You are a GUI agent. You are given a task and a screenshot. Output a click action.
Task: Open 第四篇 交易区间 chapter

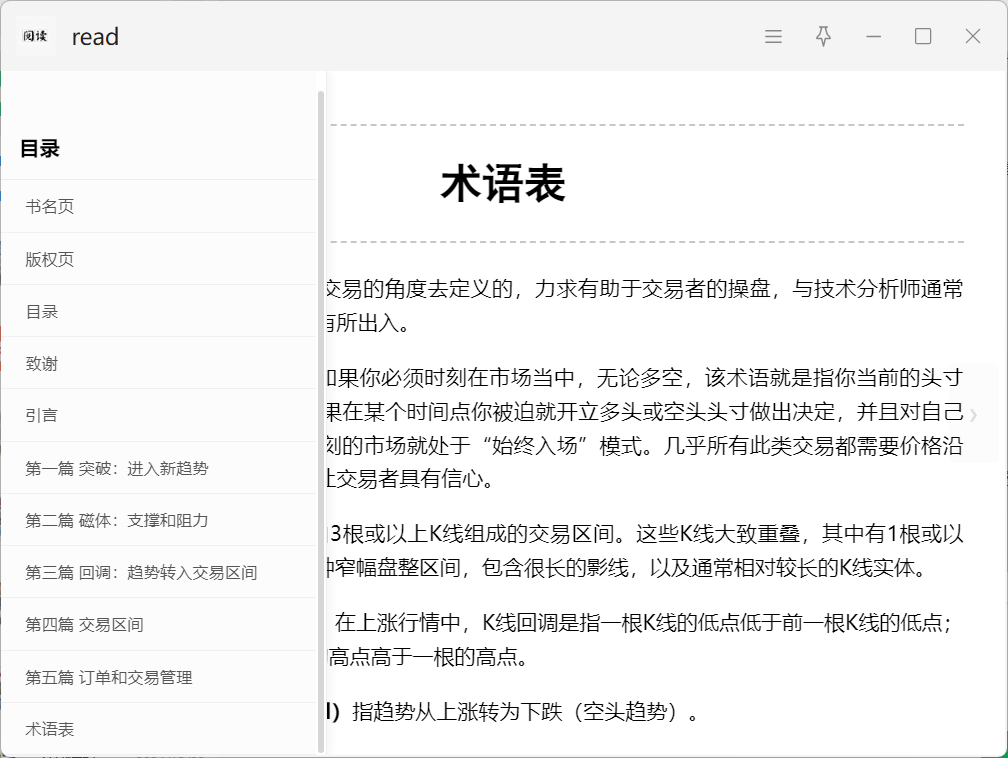pos(84,625)
